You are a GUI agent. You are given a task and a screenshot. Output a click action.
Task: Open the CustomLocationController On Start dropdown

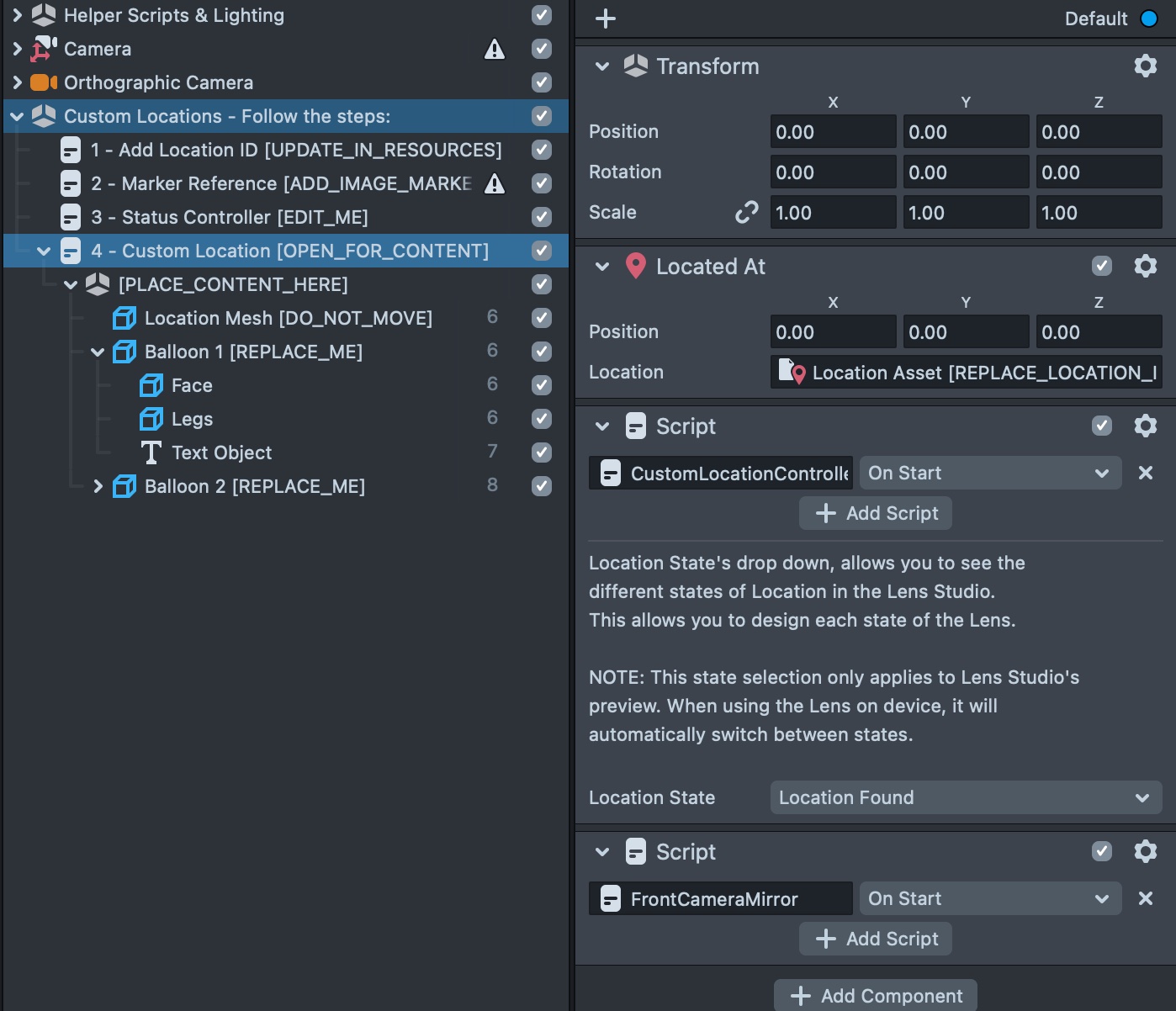[990, 473]
